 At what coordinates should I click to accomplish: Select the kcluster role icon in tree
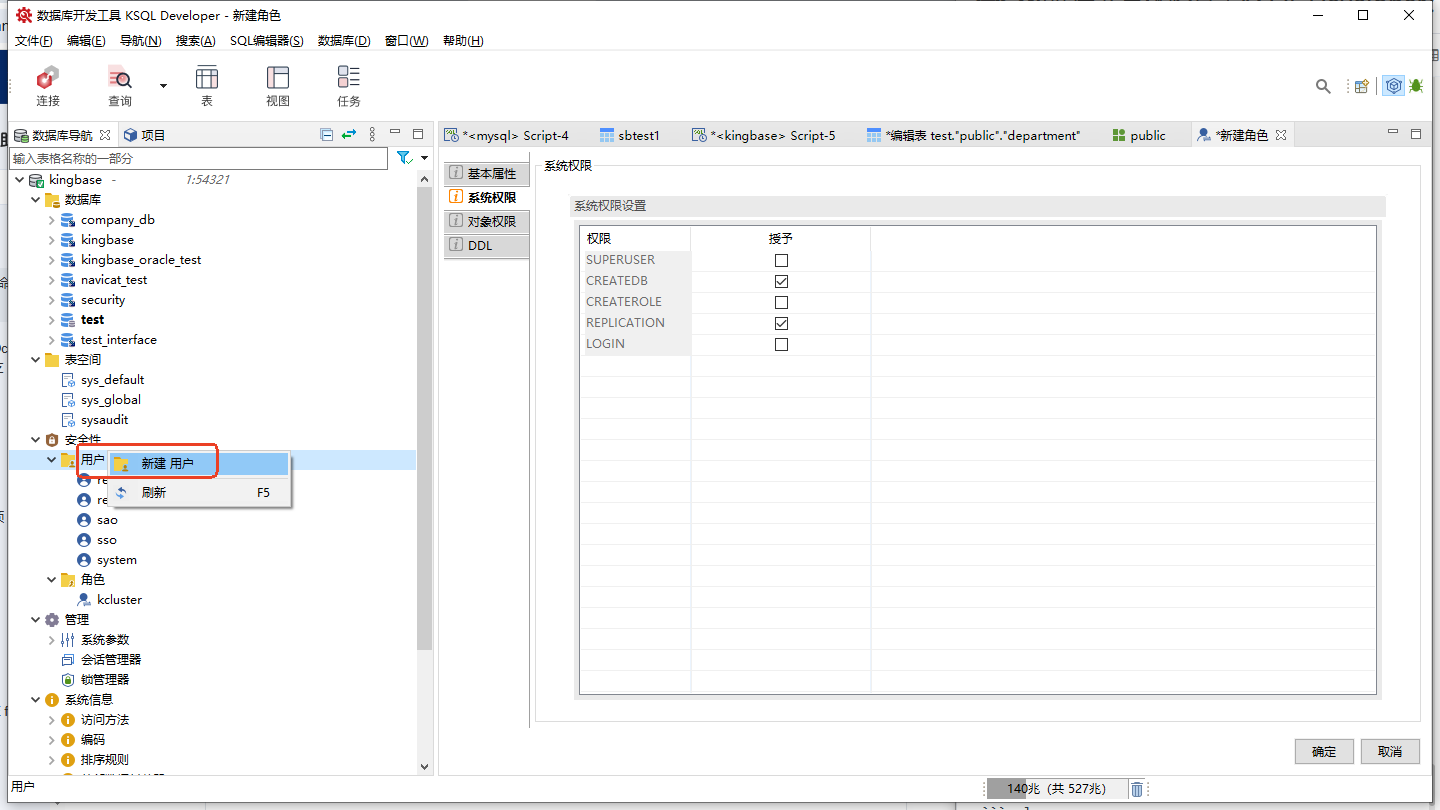click(x=84, y=600)
